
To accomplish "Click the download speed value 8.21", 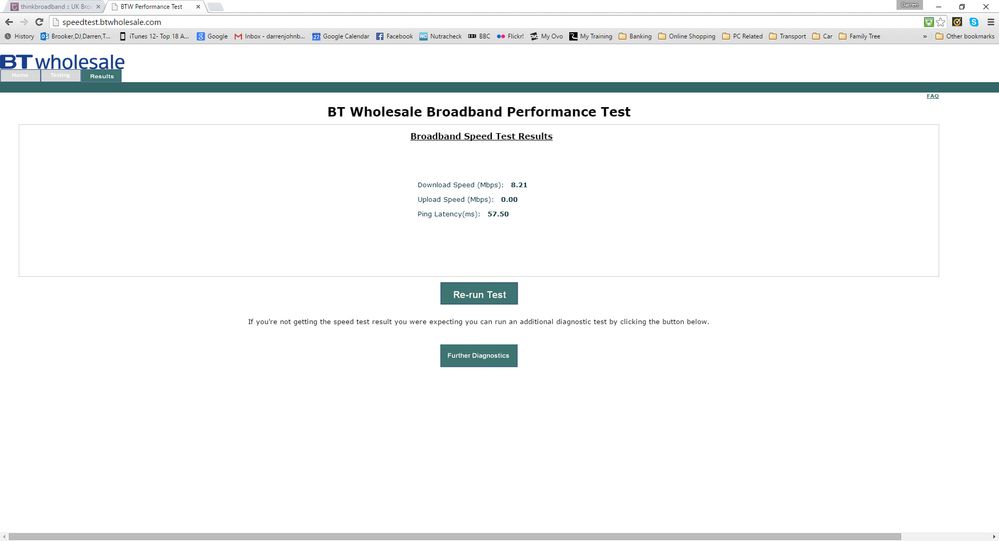I will tap(519, 185).
